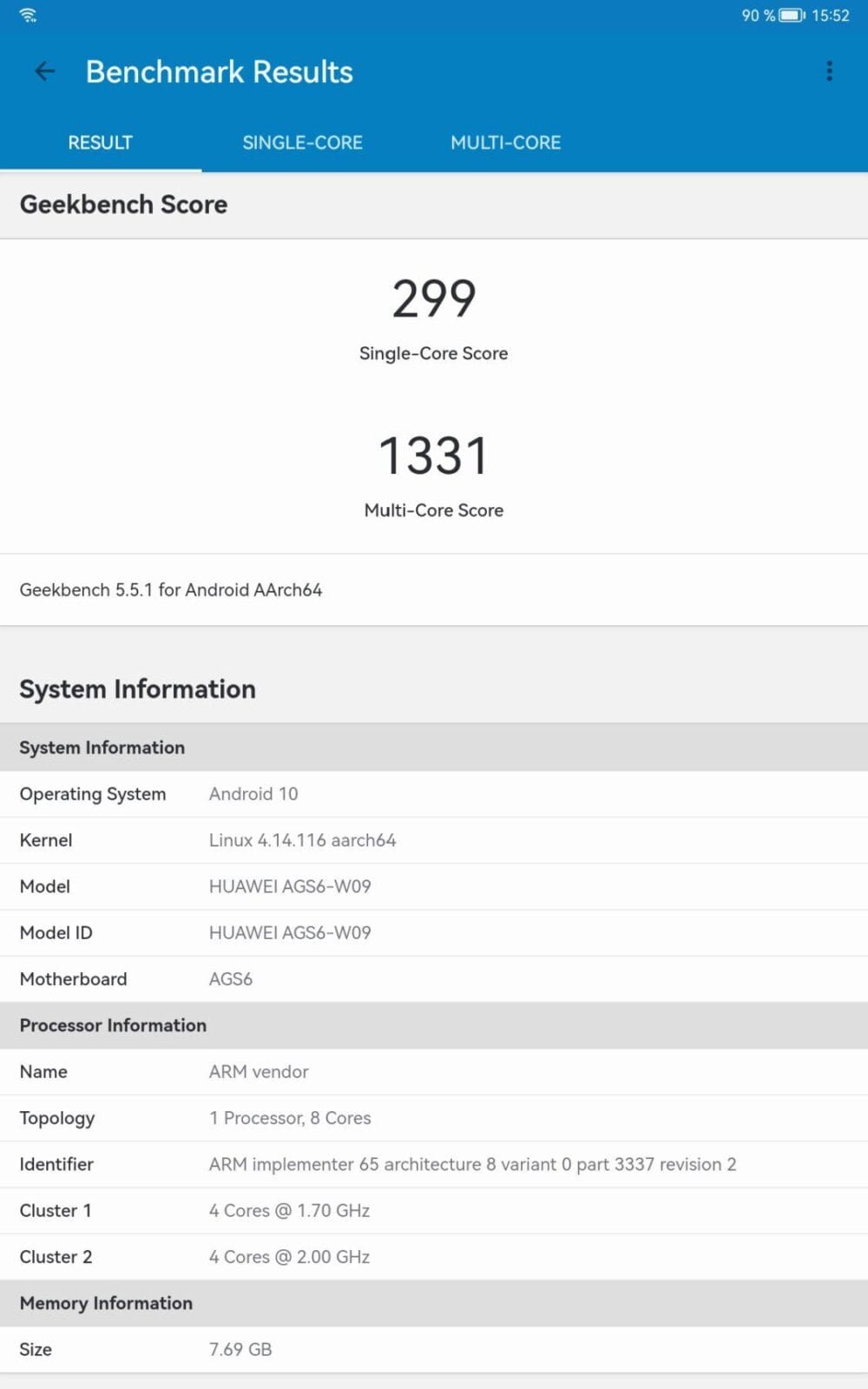The height and width of the screenshot is (1389, 868).
Task: Select the 4 Cores @ 1.70 GHz value
Action: tap(290, 1210)
